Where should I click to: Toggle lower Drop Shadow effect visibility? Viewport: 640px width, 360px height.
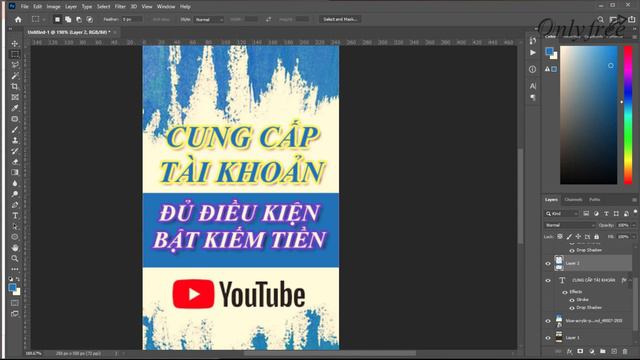pyautogui.click(x=572, y=308)
